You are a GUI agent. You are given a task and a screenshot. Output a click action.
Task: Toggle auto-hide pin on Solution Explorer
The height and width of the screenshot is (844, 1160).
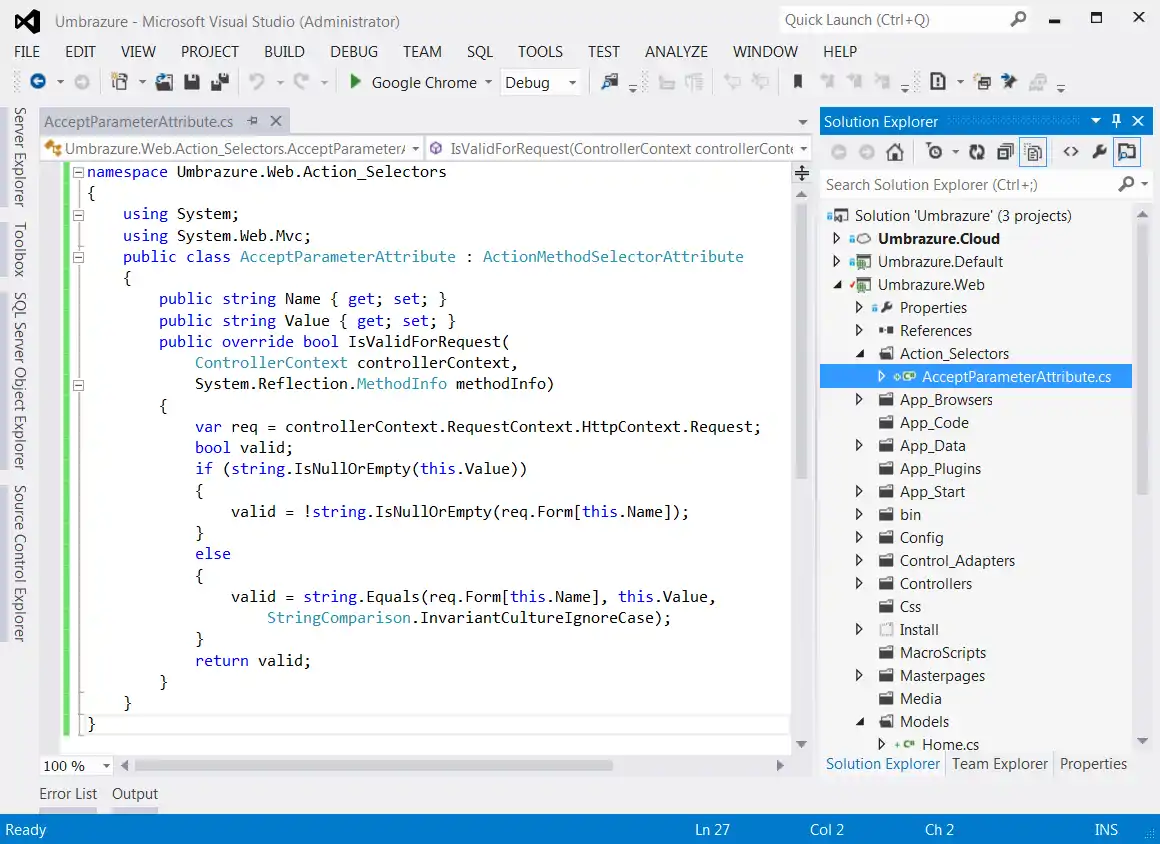1116,121
